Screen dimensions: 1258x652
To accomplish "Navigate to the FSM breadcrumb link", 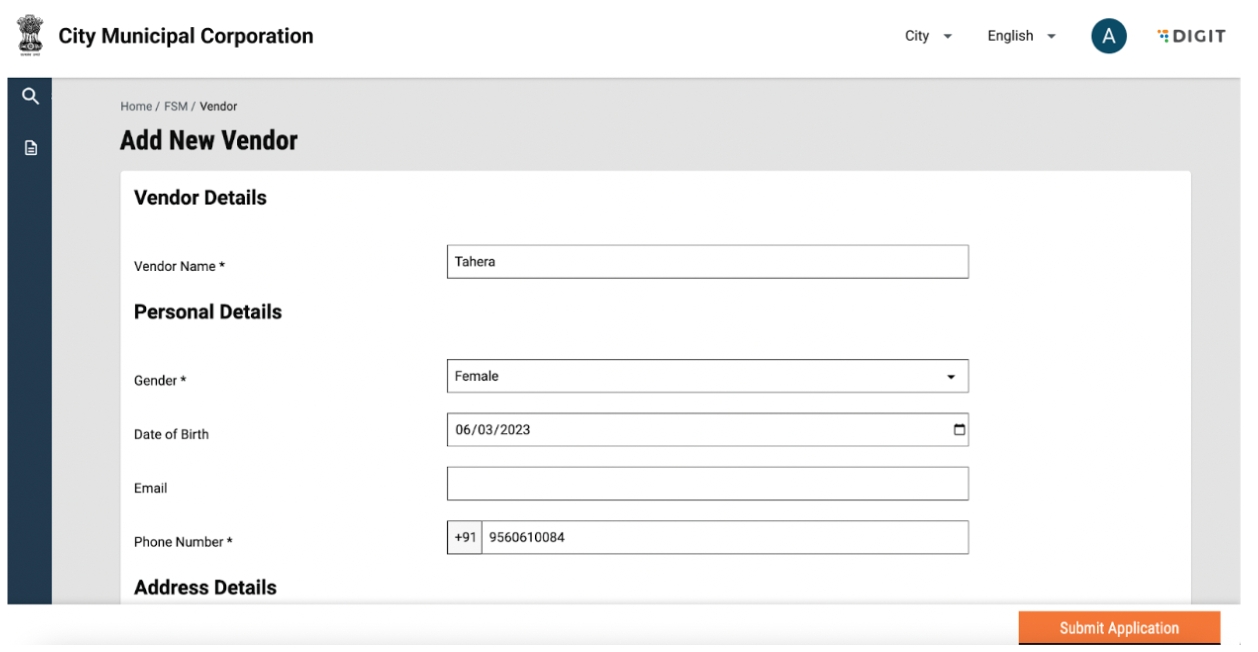I will click(x=175, y=106).
